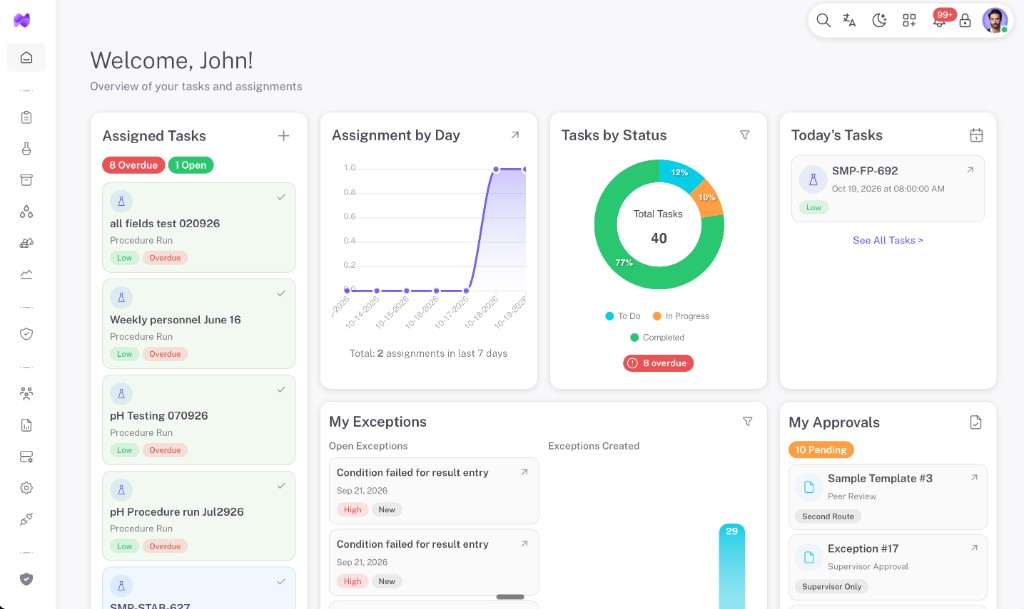Screen dimensions: 1024x609
Task: Open the report document sidebar icon
Action: click(26, 426)
